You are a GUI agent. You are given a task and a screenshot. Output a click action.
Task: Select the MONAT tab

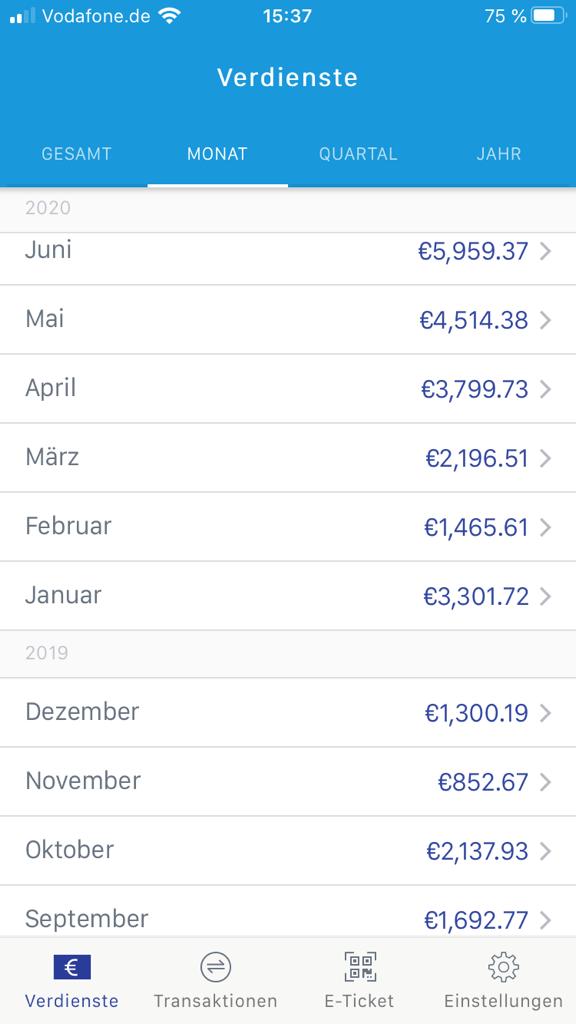(217, 154)
